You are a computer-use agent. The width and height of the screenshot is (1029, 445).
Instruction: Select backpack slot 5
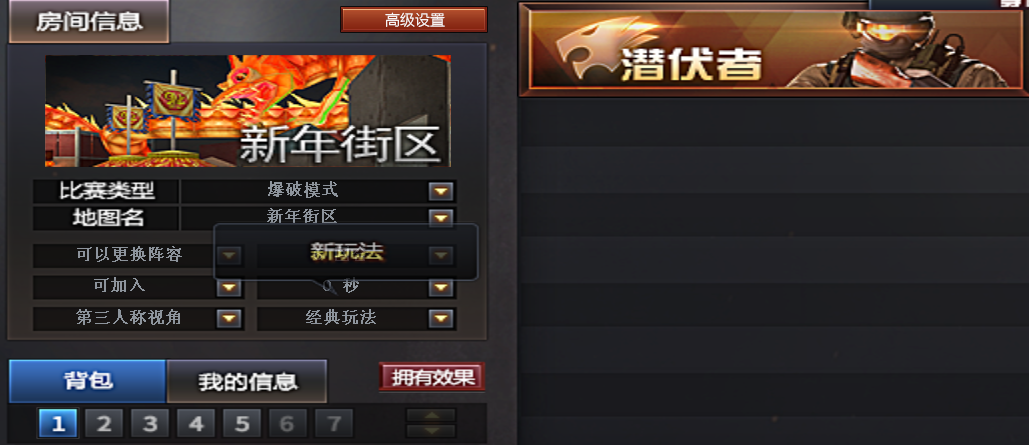tap(242, 423)
